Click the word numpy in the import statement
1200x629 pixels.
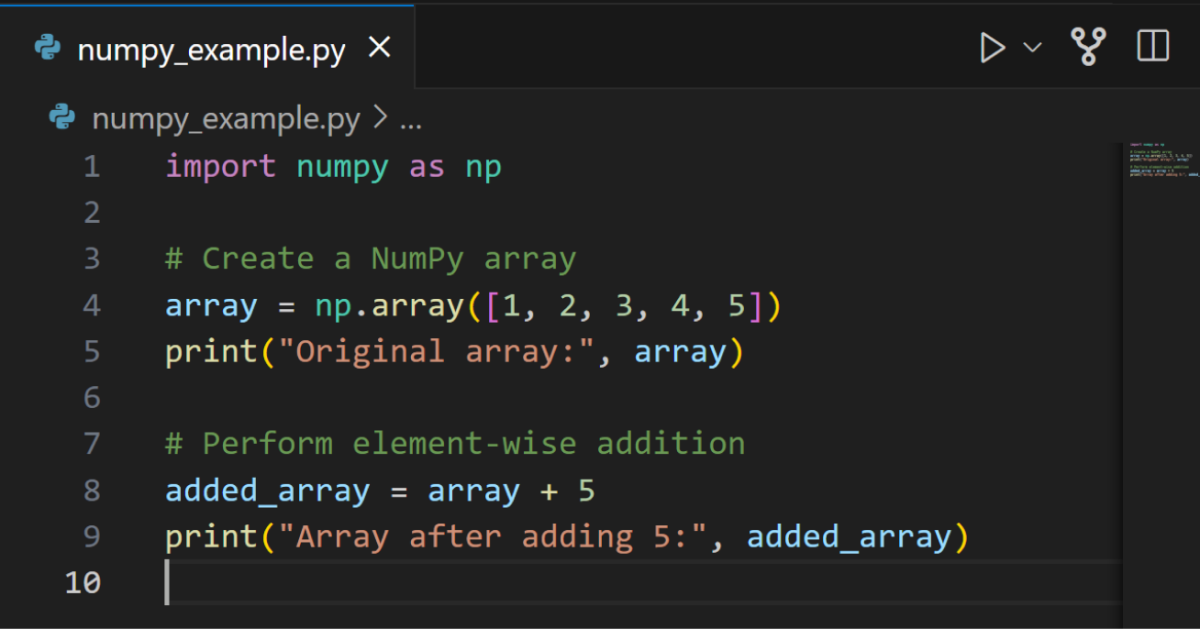click(342, 166)
